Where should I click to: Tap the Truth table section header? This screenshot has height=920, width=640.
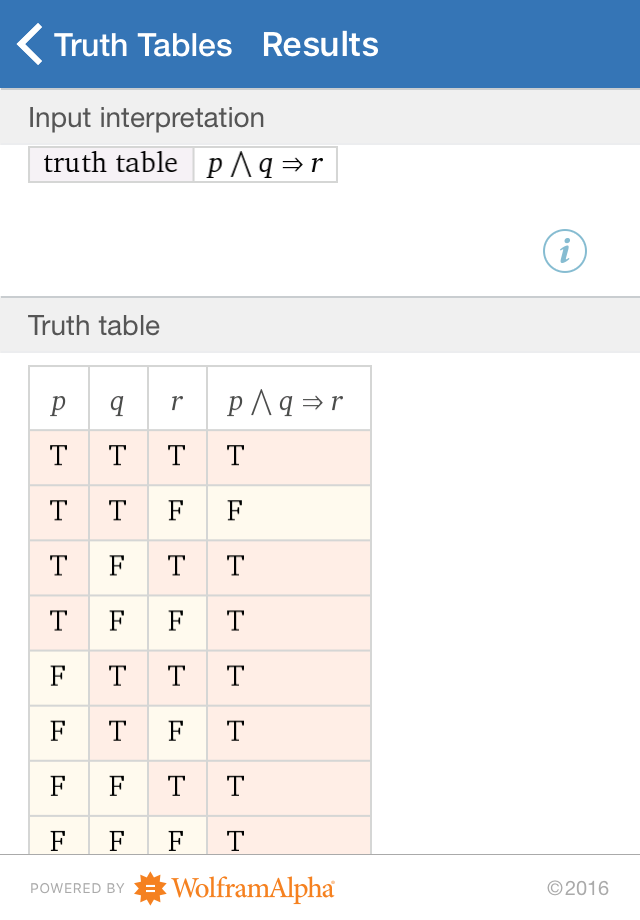click(94, 326)
